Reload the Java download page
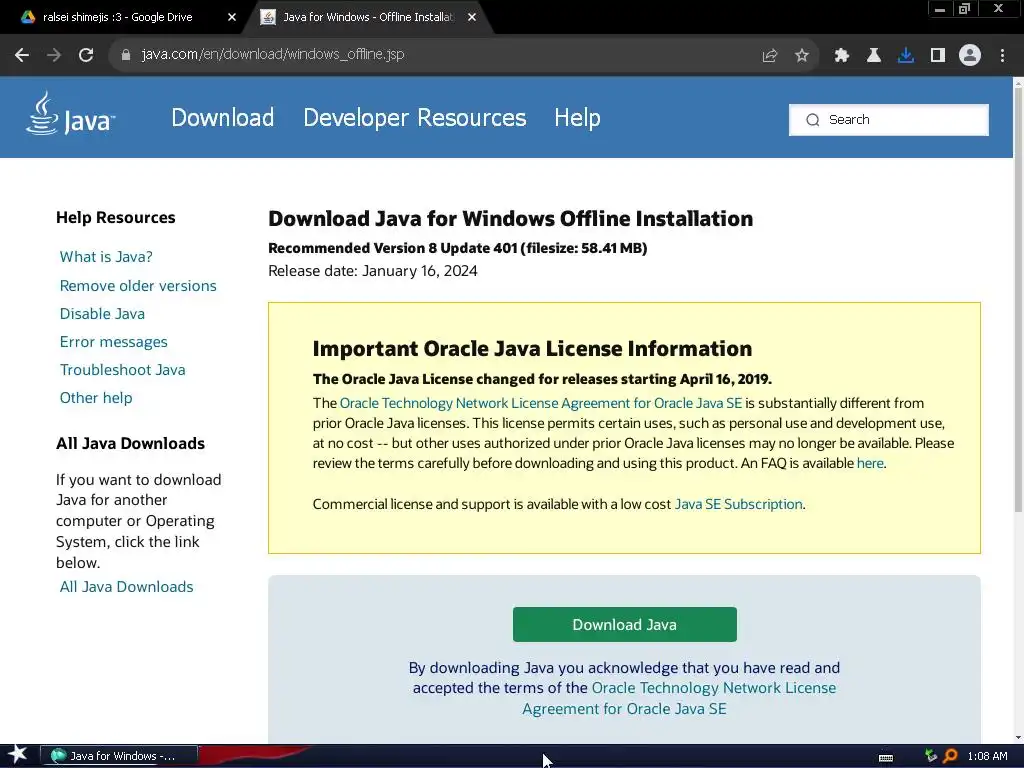The width and height of the screenshot is (1024, 768). click(x=86, y=55)
